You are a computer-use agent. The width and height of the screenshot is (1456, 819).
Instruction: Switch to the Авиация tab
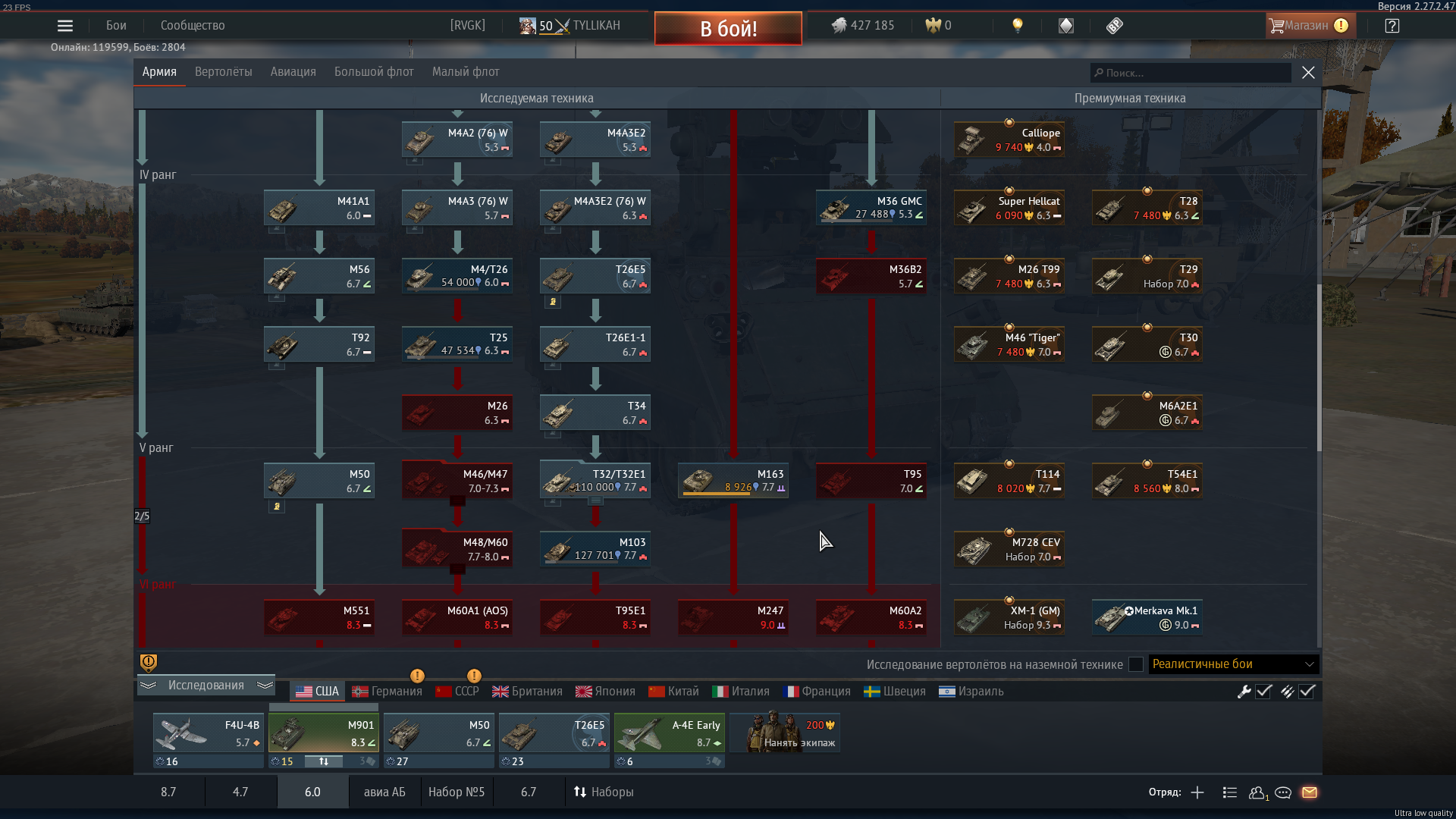(x=293, y=72)
